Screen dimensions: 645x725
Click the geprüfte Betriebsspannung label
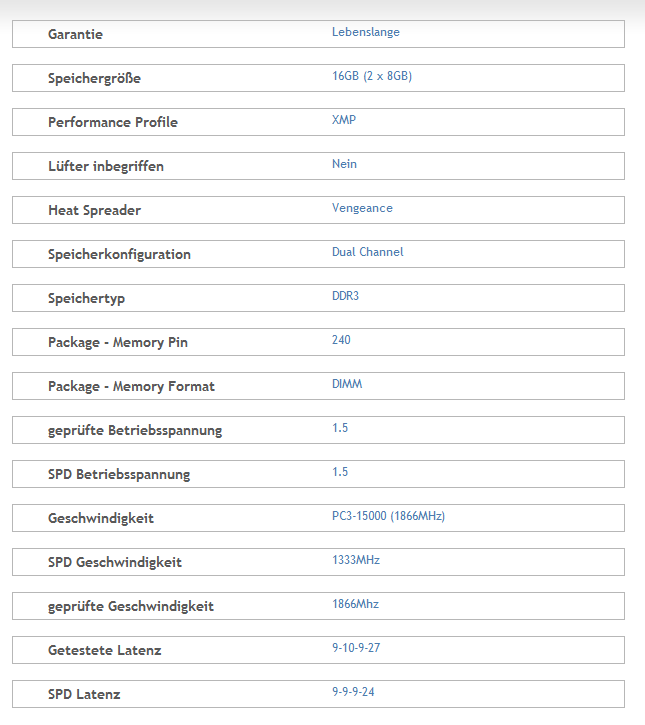coord(135,430)
